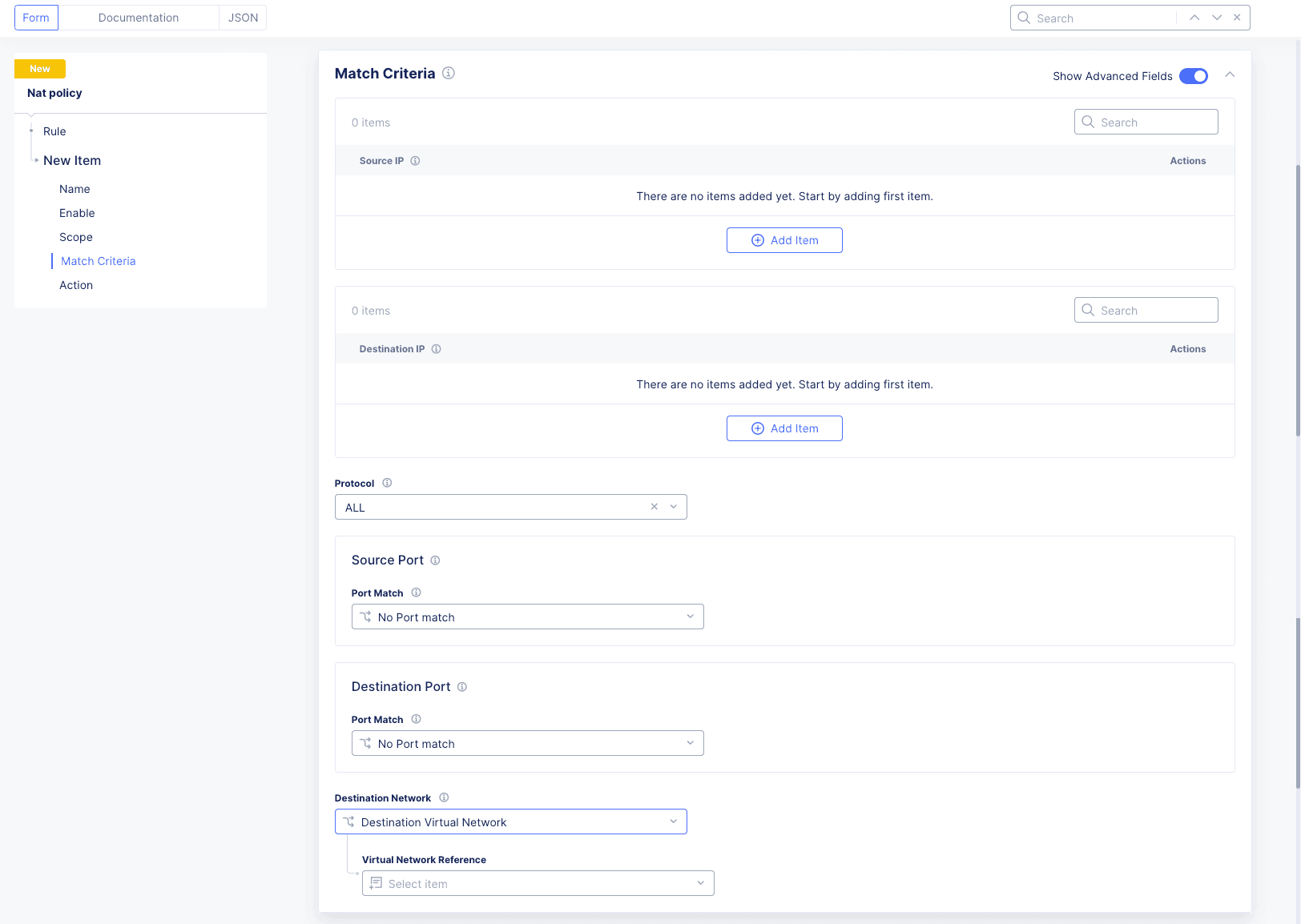Viewport: 1301px width, 924px height.
Task: Click the Destination Port info icon
Action: (x=462, y=687)
